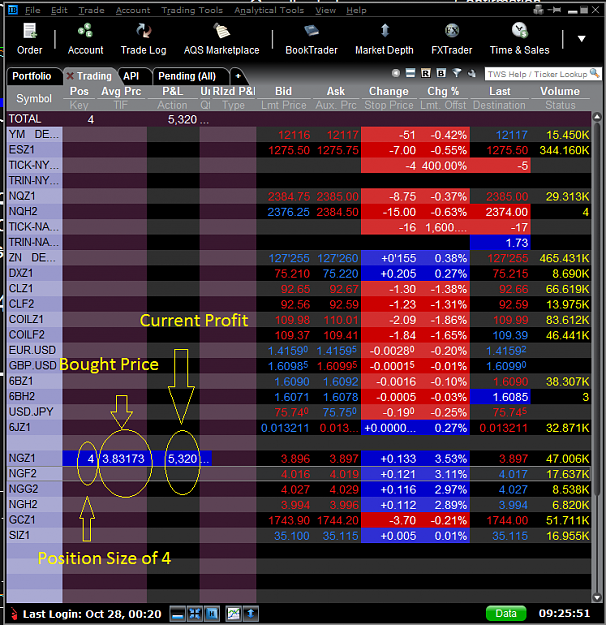Open AQS Marketplace from toolbar
Screen dimensions: 606x625
(221, 39)
